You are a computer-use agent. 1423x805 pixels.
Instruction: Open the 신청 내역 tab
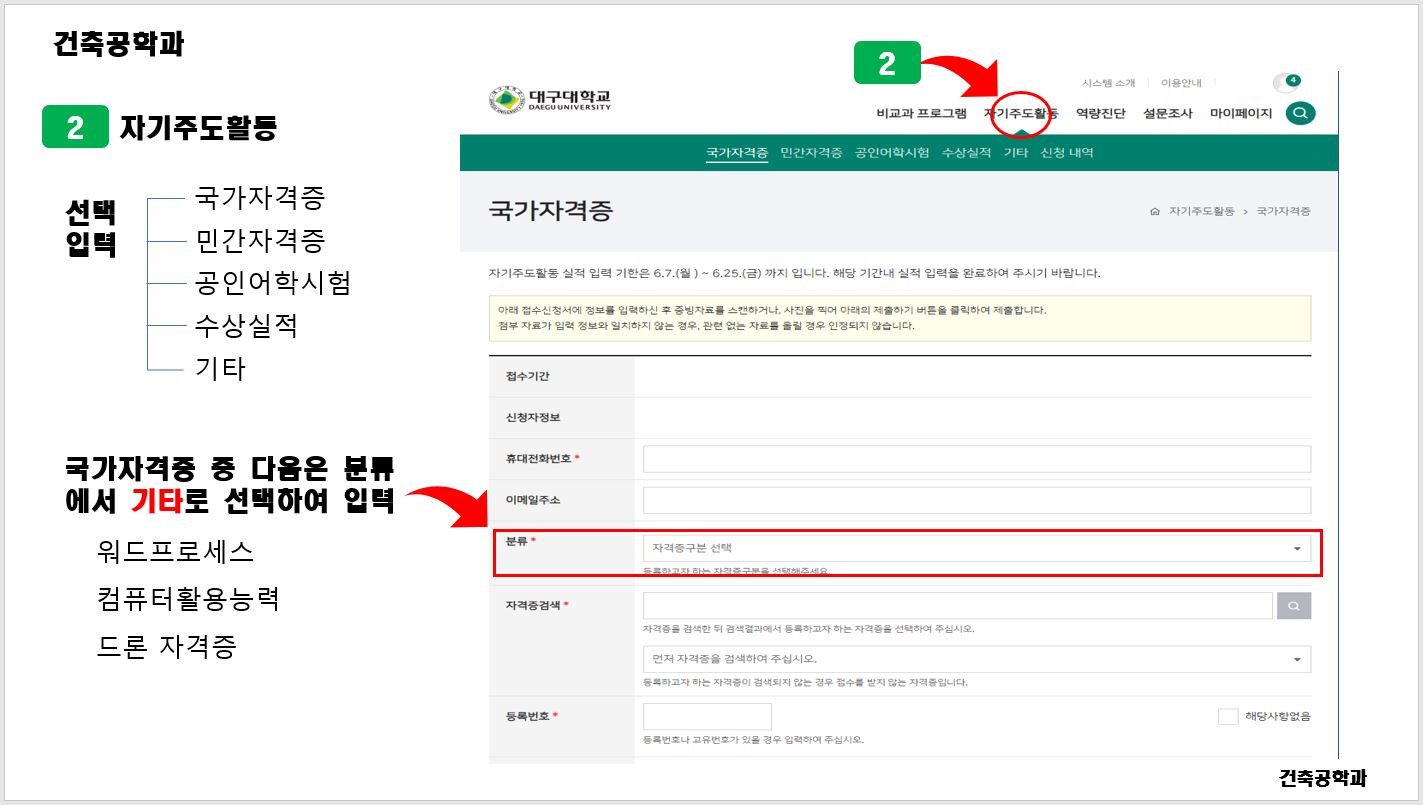click(1067, 153)
